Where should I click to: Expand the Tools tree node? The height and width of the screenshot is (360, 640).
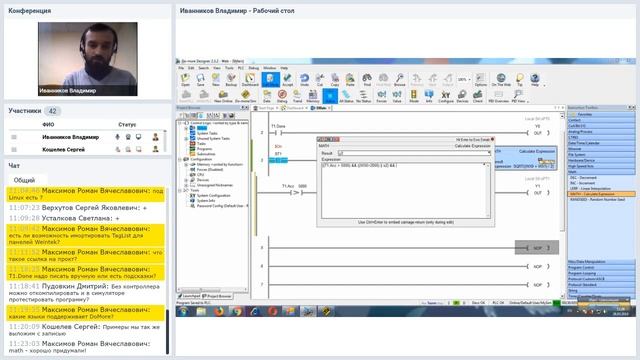[180, 190]
